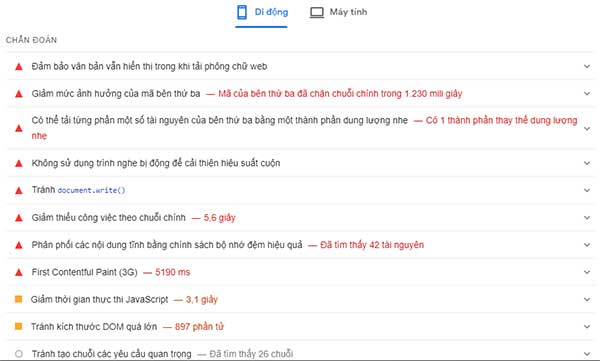This screenshot has width=600, height=361.
Task: Click red triangle beside lightweight component audit
Action: (18, 128)
